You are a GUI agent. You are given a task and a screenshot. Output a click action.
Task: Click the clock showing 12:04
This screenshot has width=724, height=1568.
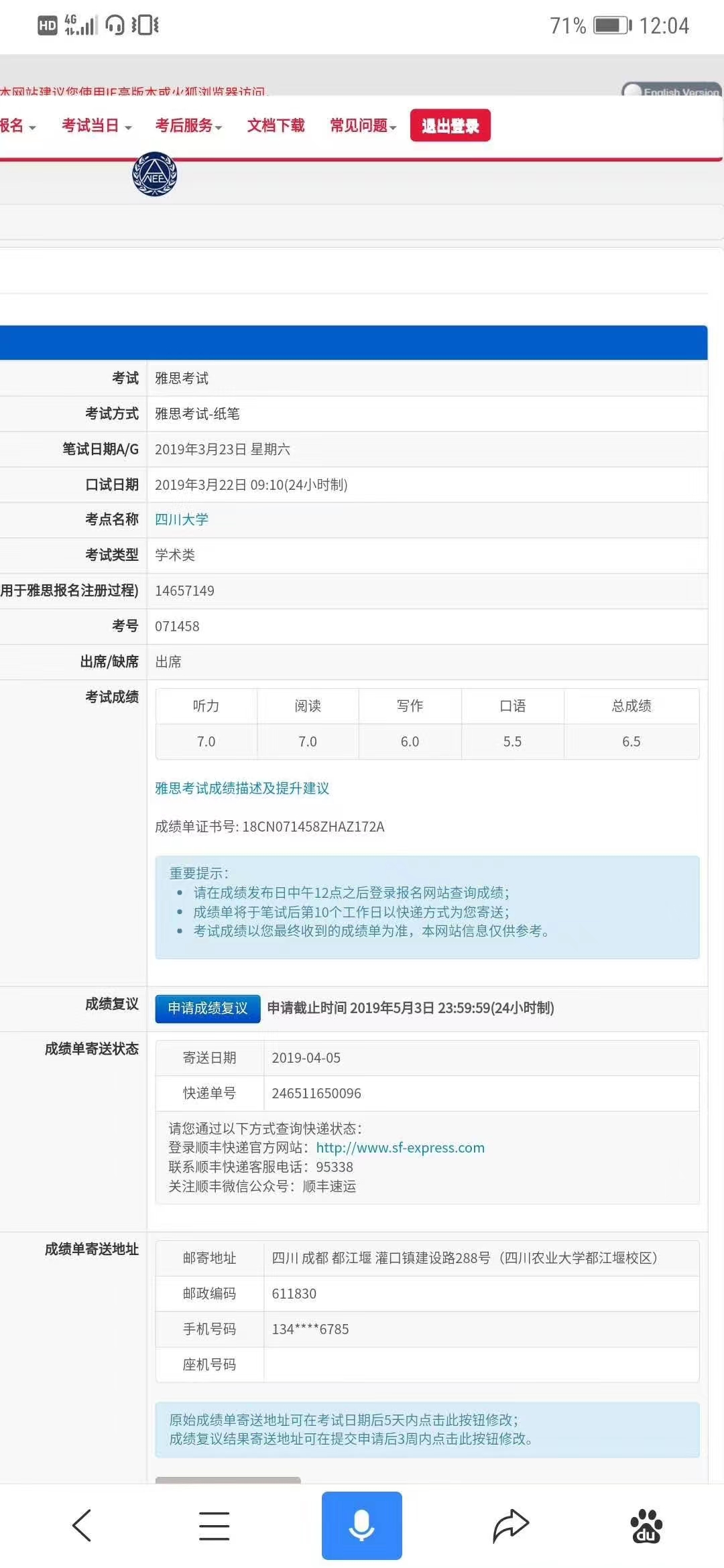(664, 25)
